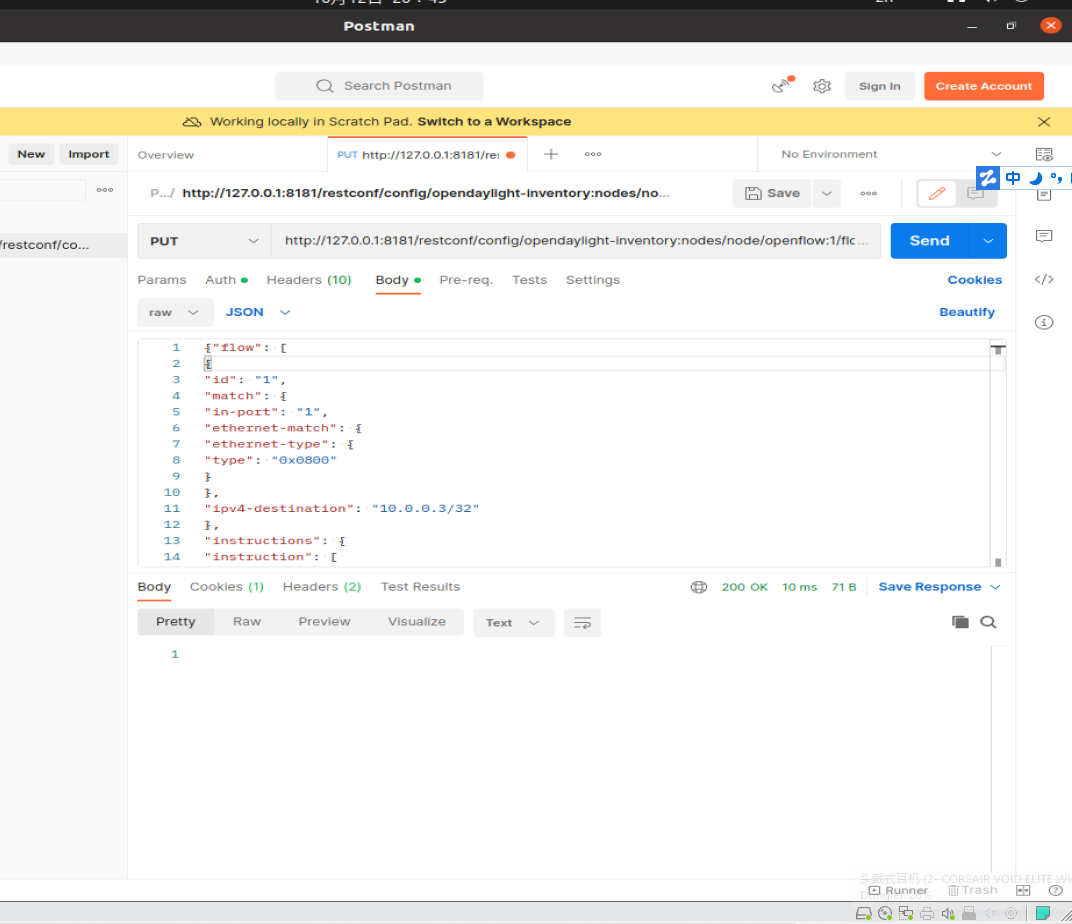Screen dimensions: 1072x924
Task: Search the response with magnifier icon
Action: point(988,622)
